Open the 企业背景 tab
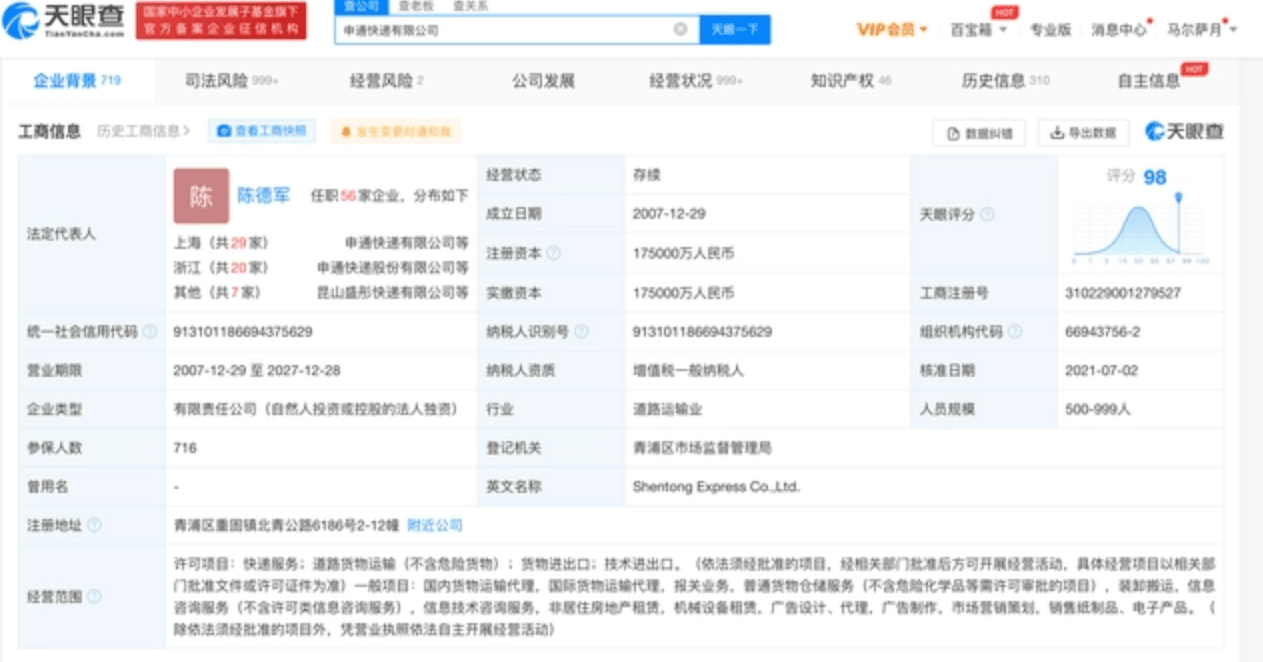 [x=77, y=81]
